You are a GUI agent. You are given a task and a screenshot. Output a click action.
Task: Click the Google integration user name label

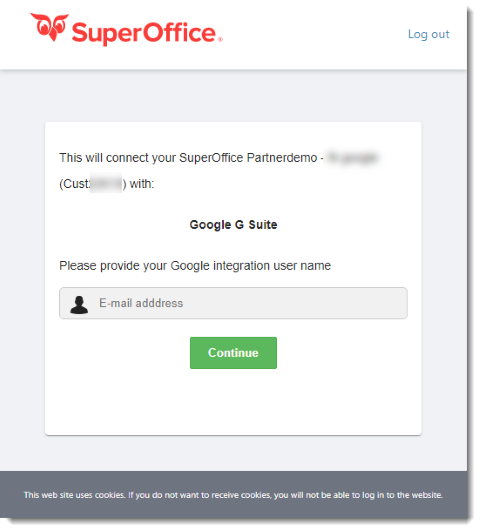click(x=195, y=266)
